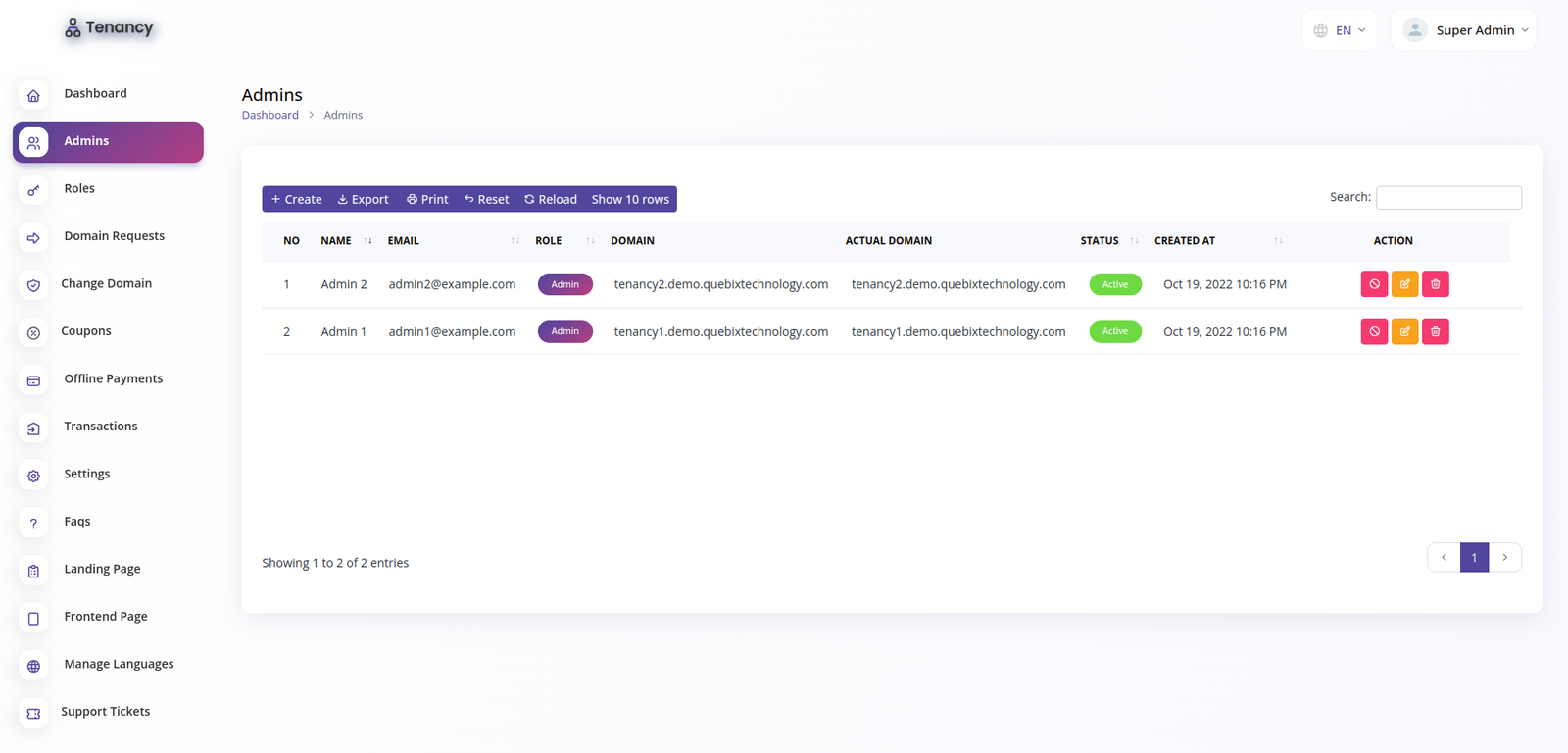
Task: Click the Faqs question mark icon
Action: [33, 523]
